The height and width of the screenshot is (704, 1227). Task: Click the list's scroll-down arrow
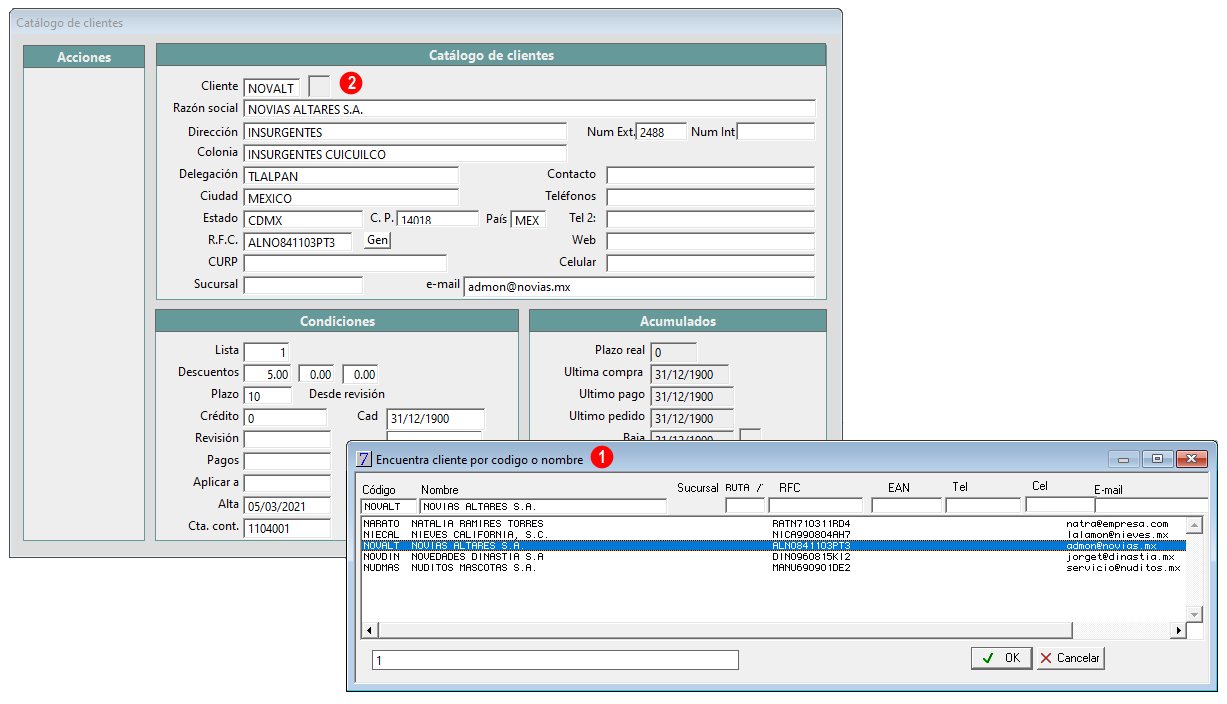click(1194, 613)
